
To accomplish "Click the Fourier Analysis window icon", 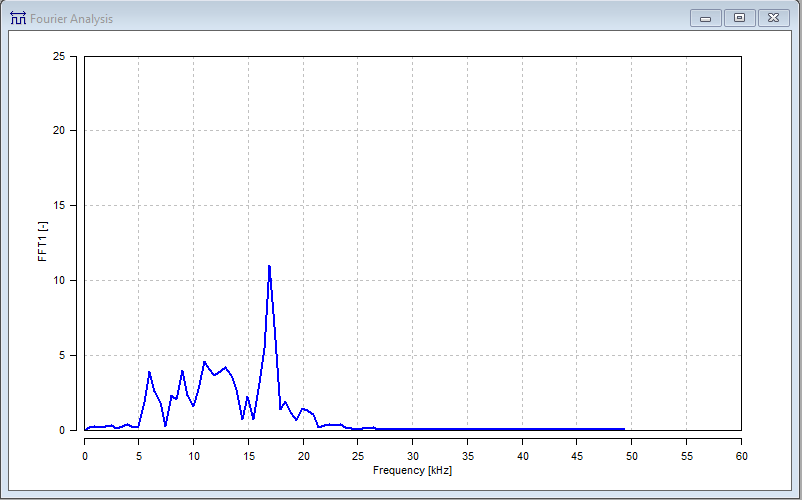I will pos(18,18).
